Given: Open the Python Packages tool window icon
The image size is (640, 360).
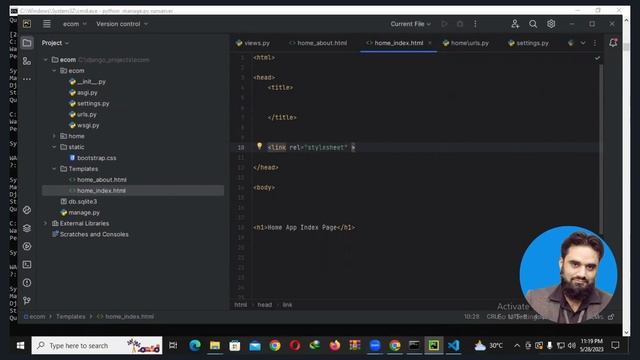Looking at the screenshot, I should point(27,210).
